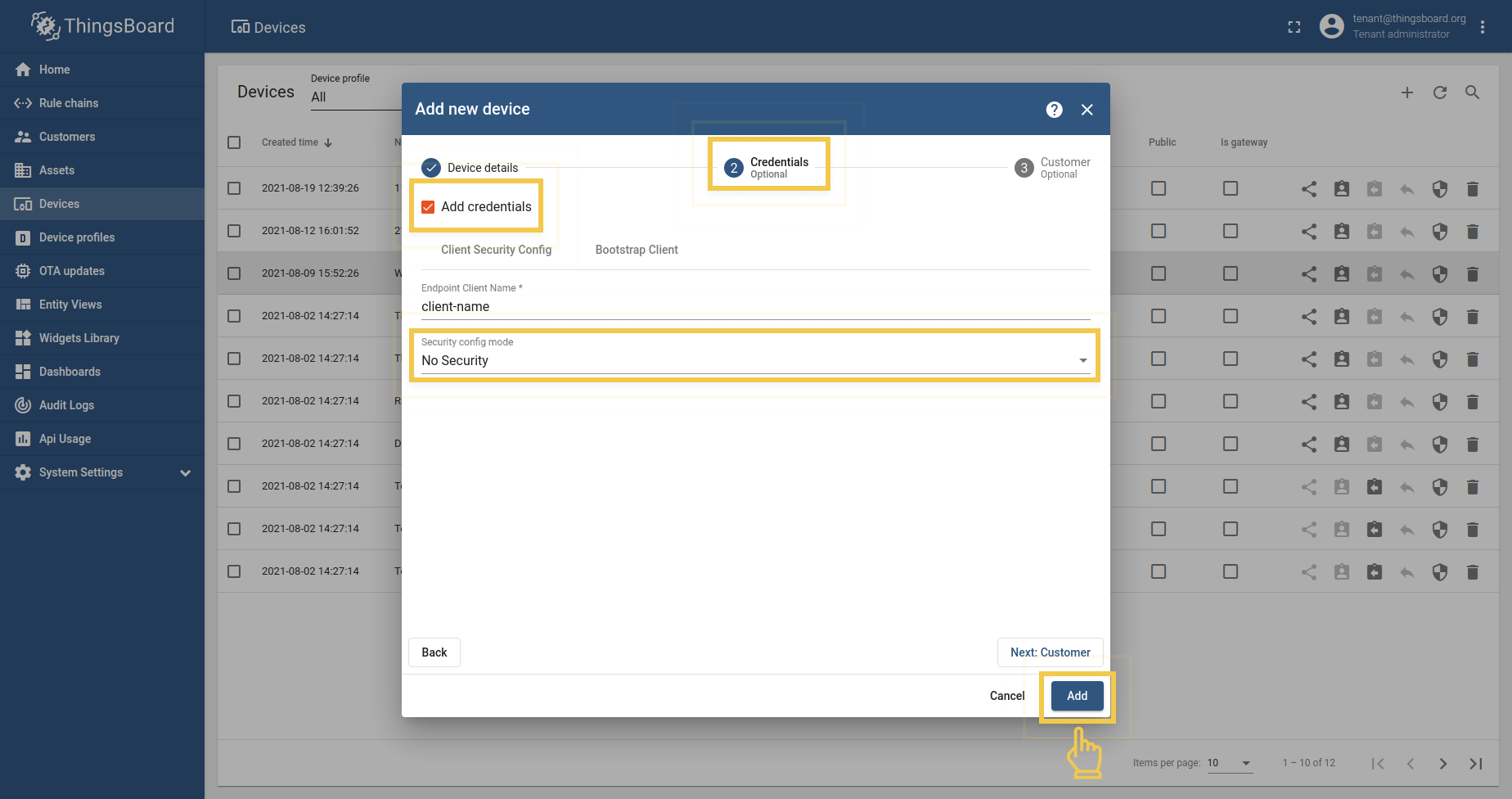Select Credentials step in wizard
The width and height of the screenshot is (1512, 799).
(767, 168)
